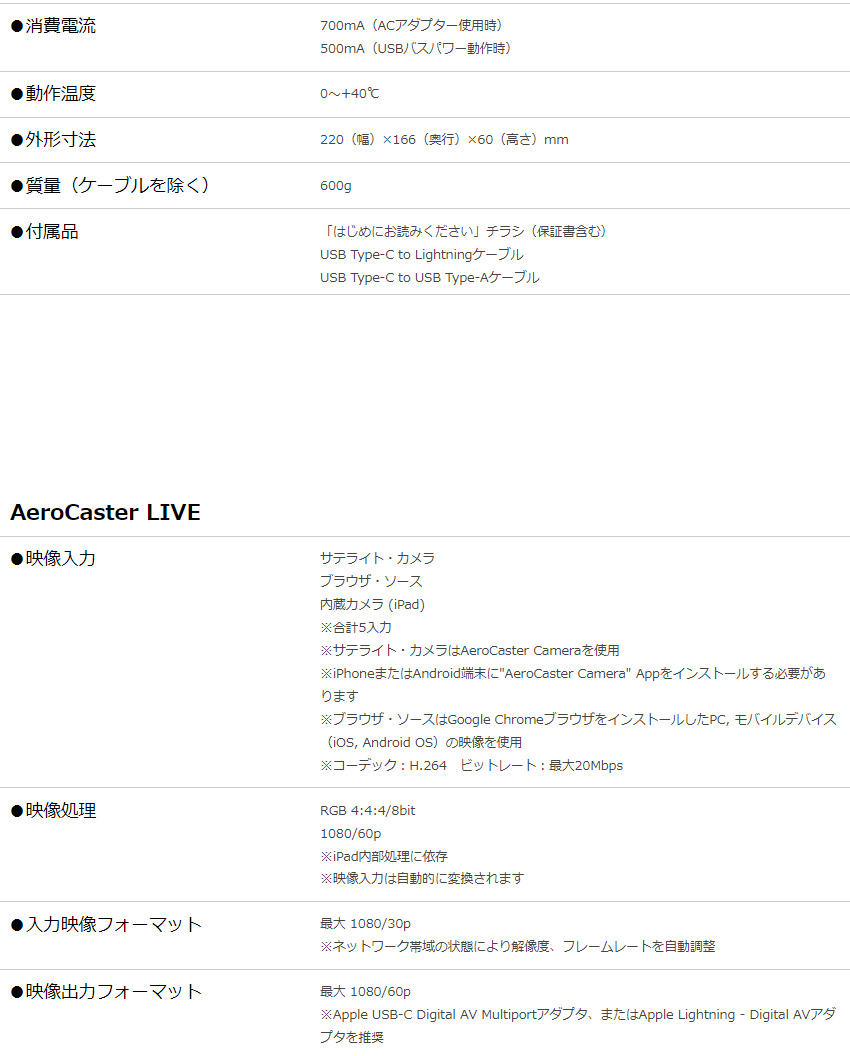Click the ※合計5入力 note
850x1056 pixels.
356,627
